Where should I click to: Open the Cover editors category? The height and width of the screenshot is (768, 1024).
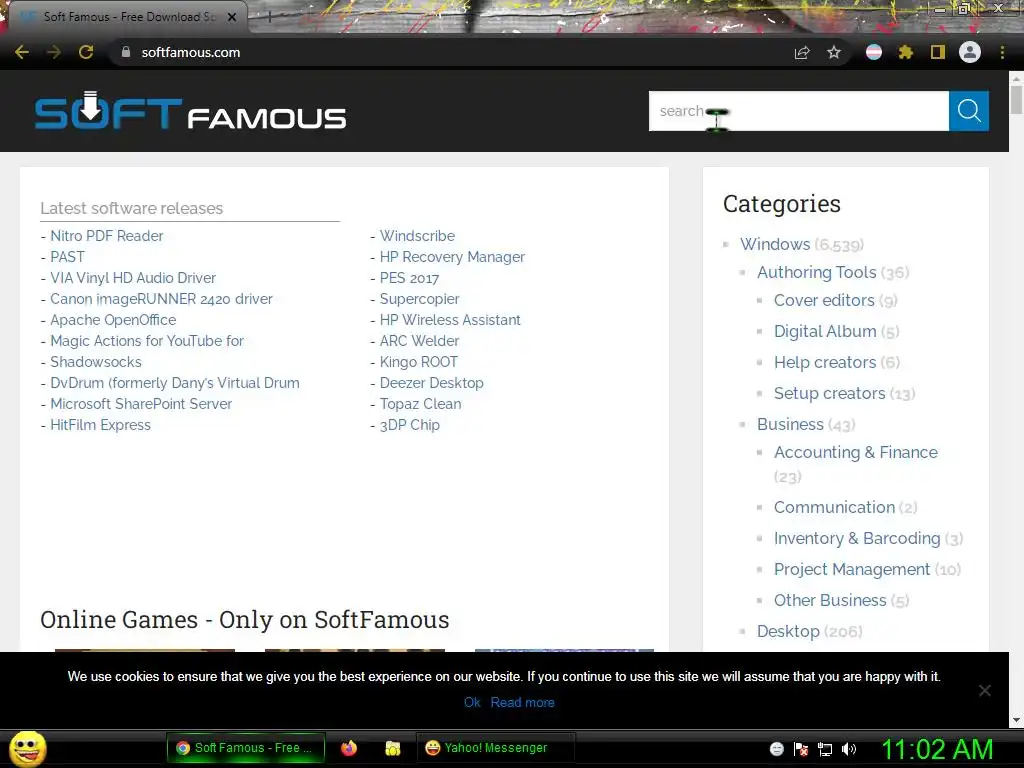(824, 300)
